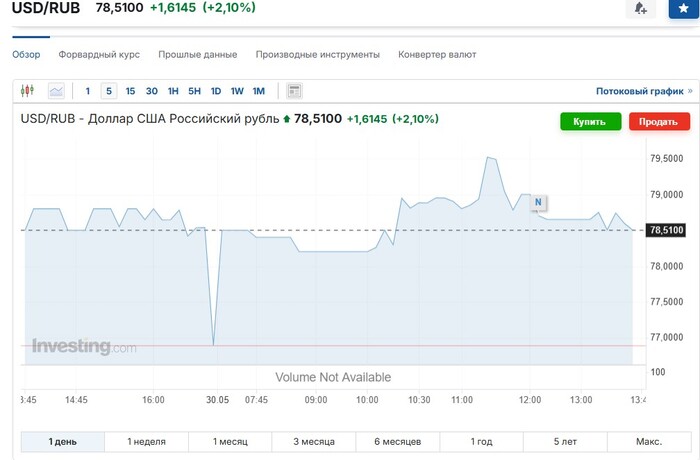Open the Обзор tab
This screenshot has width=700, height=460.
point(26,54)
